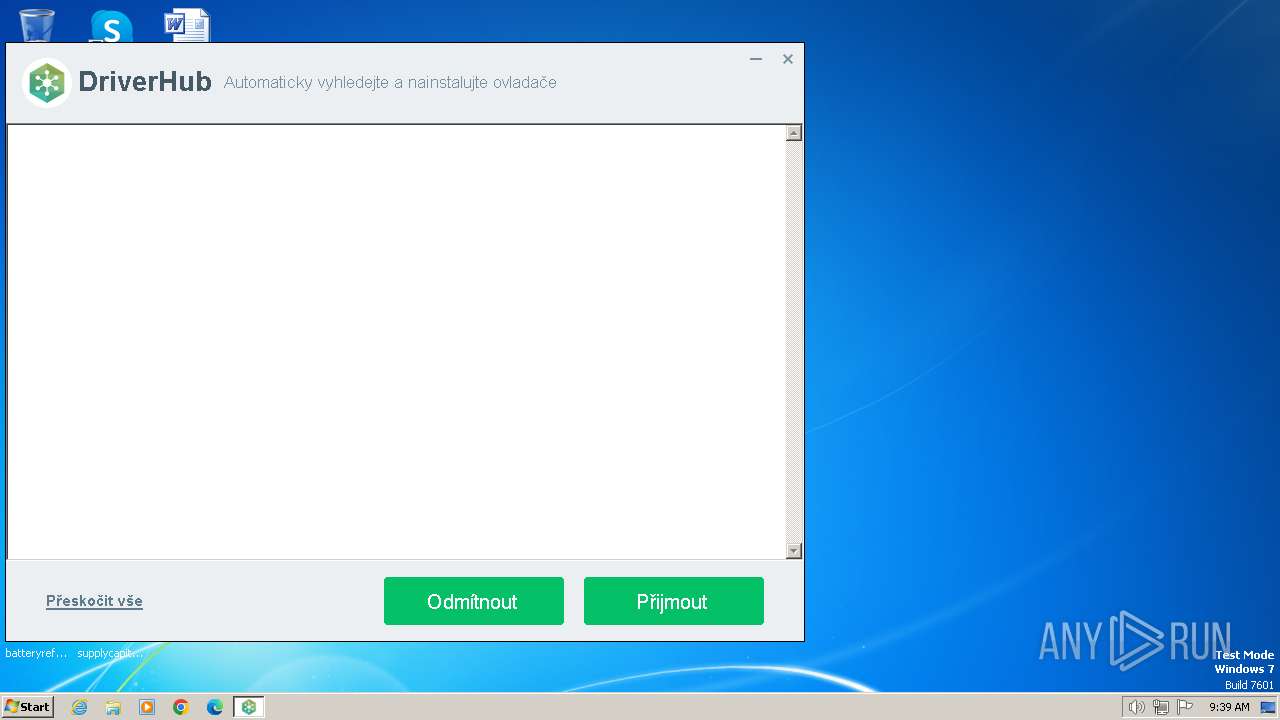
Task: Click the 9:39 AM system clock
Action: (x=1229, y=707)
